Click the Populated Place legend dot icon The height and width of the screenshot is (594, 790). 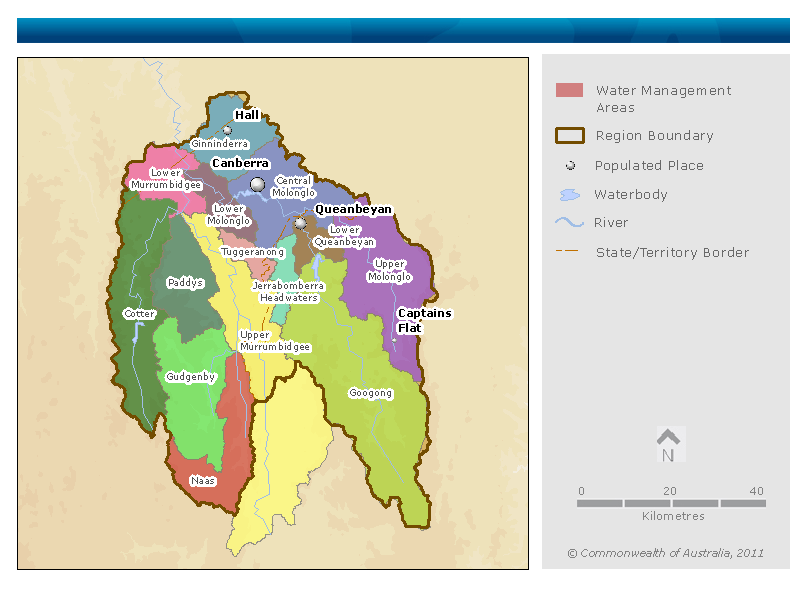click(x=570, y=165)
